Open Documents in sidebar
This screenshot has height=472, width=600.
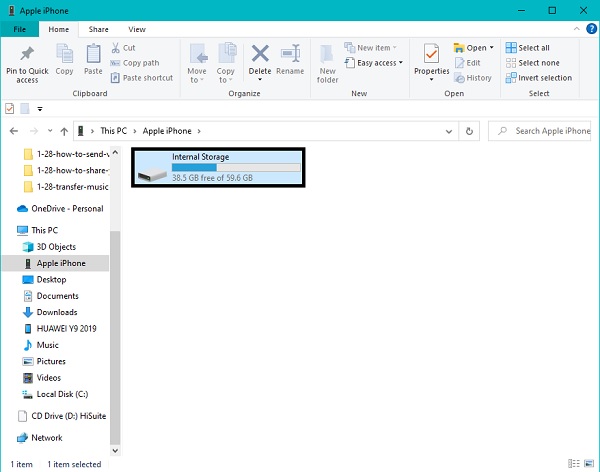tap(51, 296)
